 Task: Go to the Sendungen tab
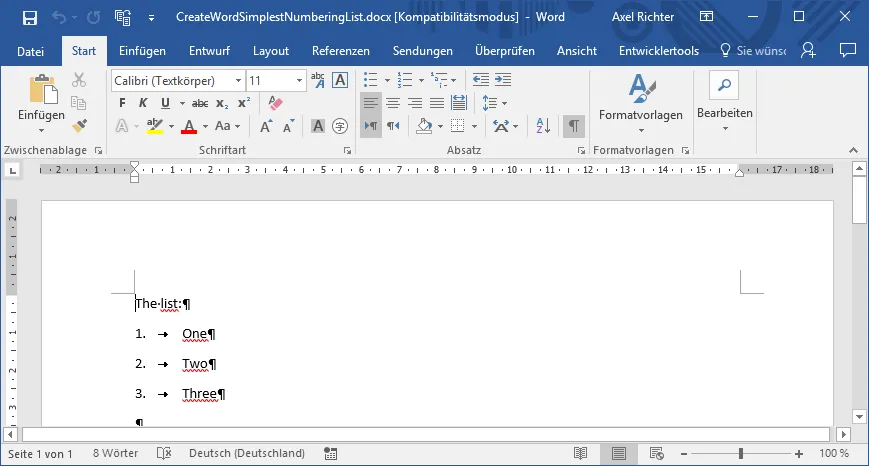tap(422, 51)
